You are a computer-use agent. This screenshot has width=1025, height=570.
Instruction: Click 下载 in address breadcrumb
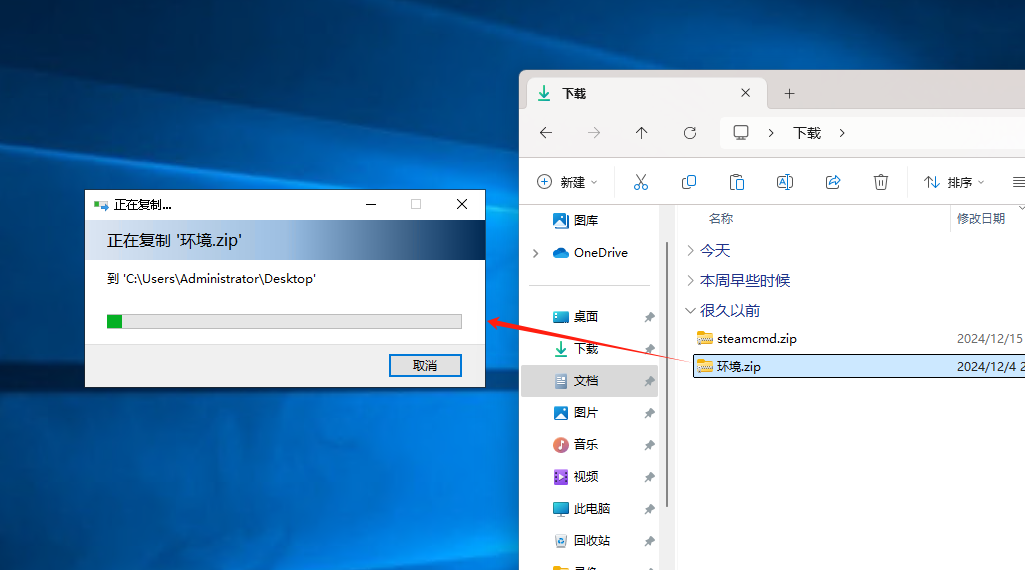(807, 133)
